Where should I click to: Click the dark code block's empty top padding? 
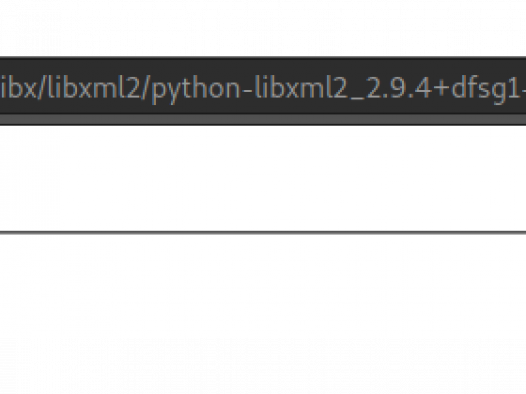[x=263, y=66]
